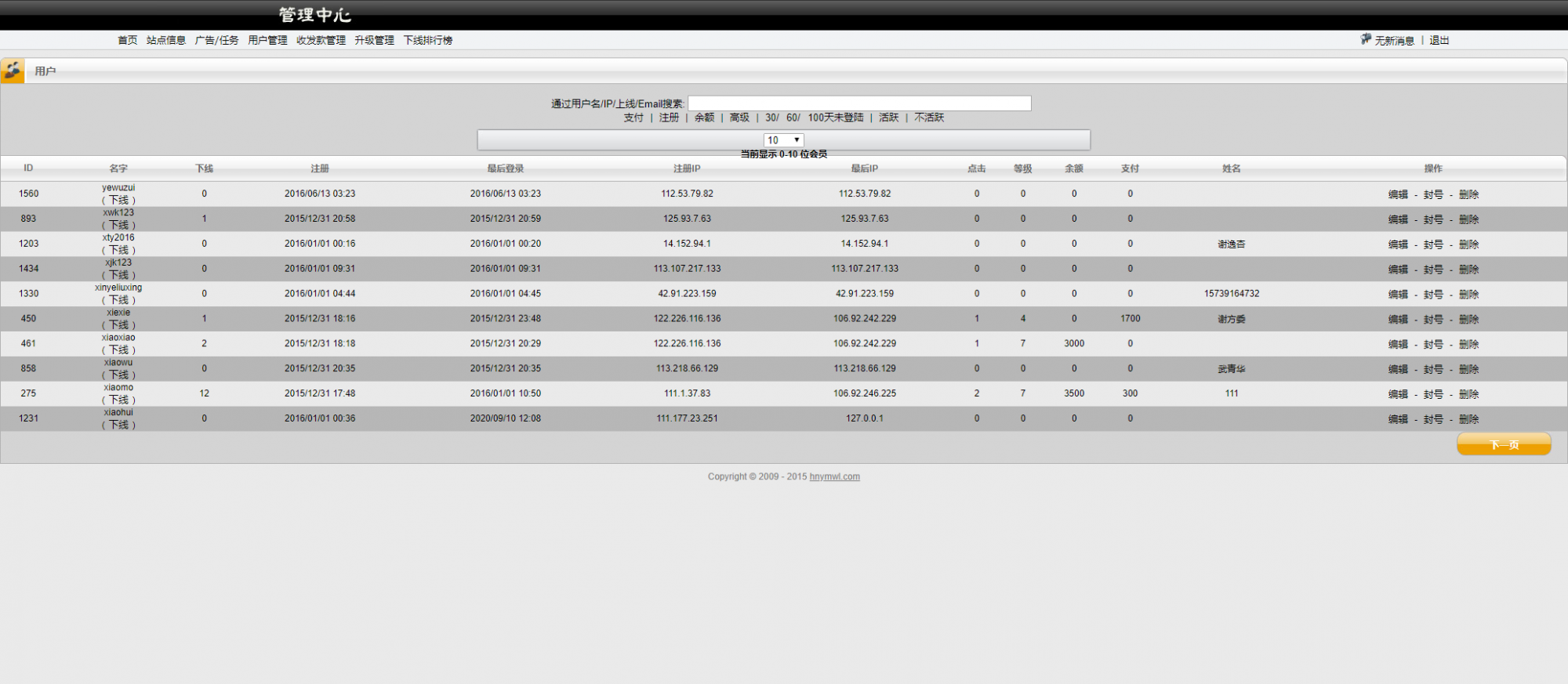Click 删除 for user xiaomo

[x=1468, y=394]
